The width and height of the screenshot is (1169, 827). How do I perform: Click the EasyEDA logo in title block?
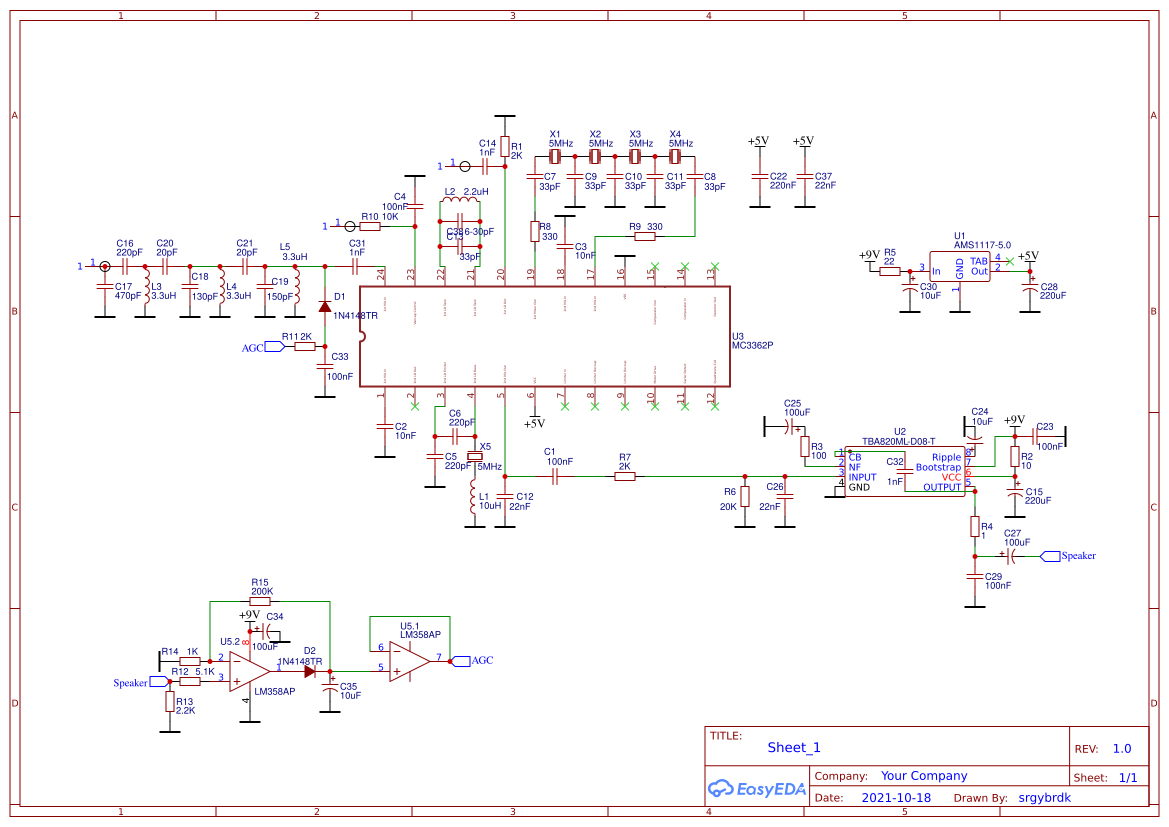[x=756, y=789]
